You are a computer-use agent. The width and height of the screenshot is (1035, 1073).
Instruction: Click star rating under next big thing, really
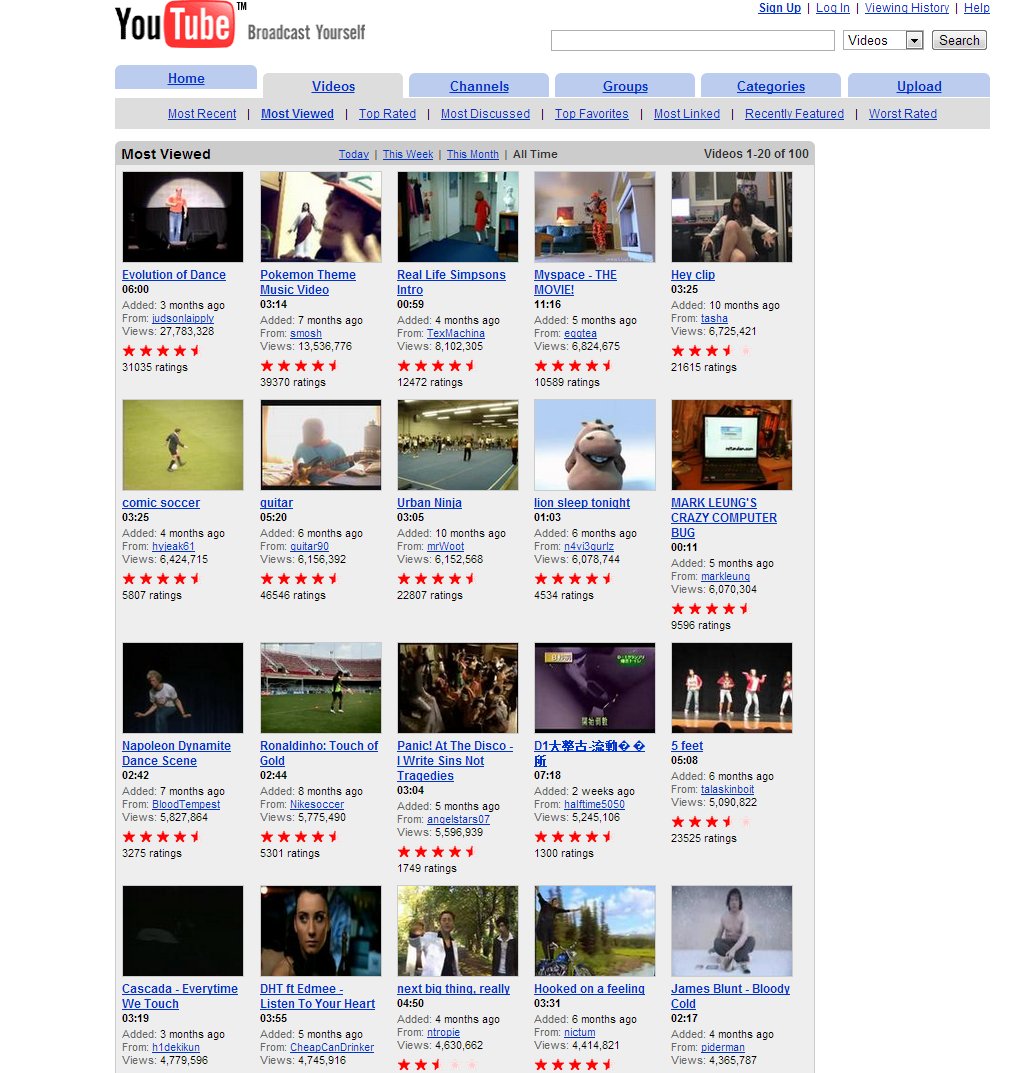pyautogui.click(x=437, y=1065)
